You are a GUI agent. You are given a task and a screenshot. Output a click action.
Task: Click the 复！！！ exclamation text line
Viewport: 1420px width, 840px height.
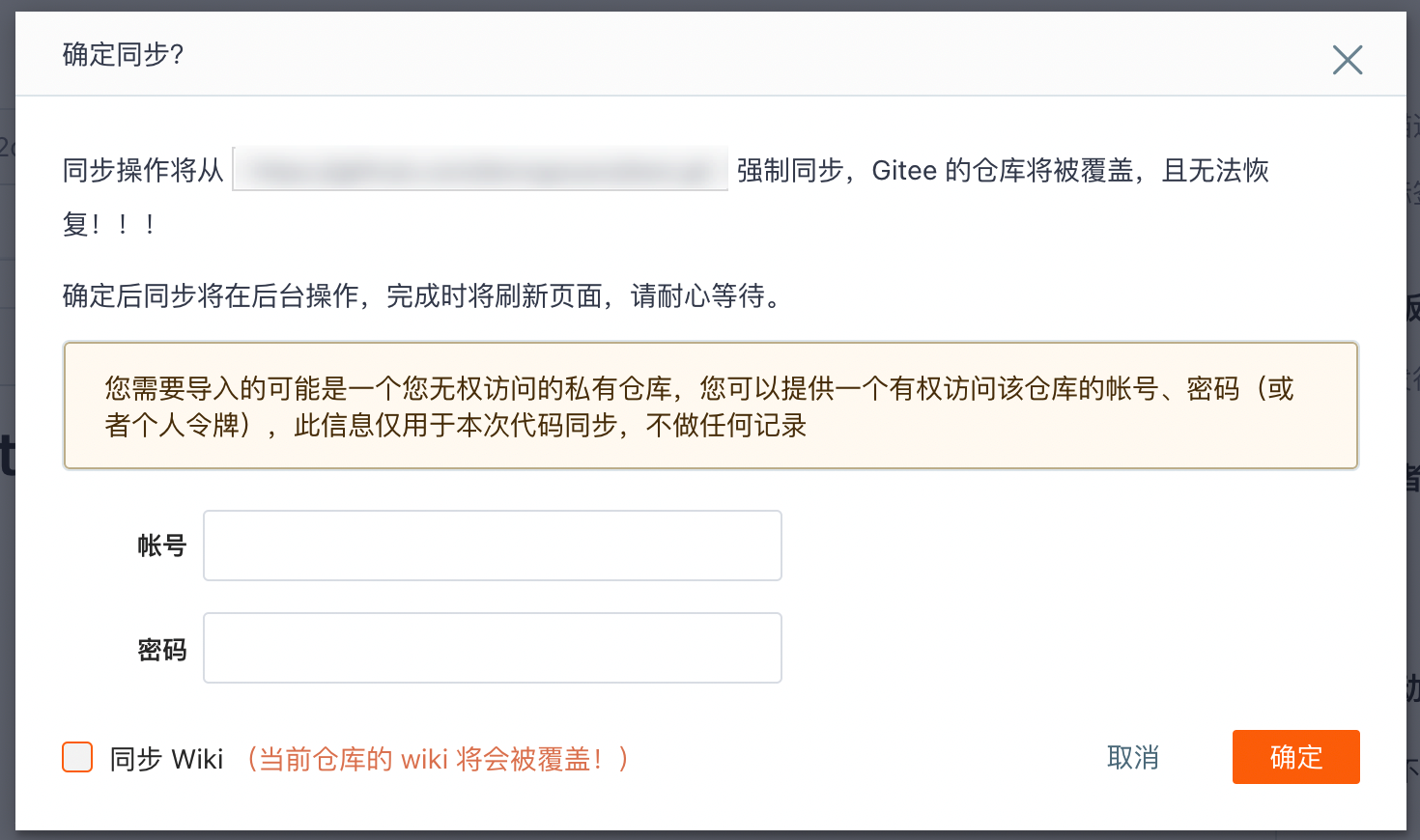(x=110, y=225)
